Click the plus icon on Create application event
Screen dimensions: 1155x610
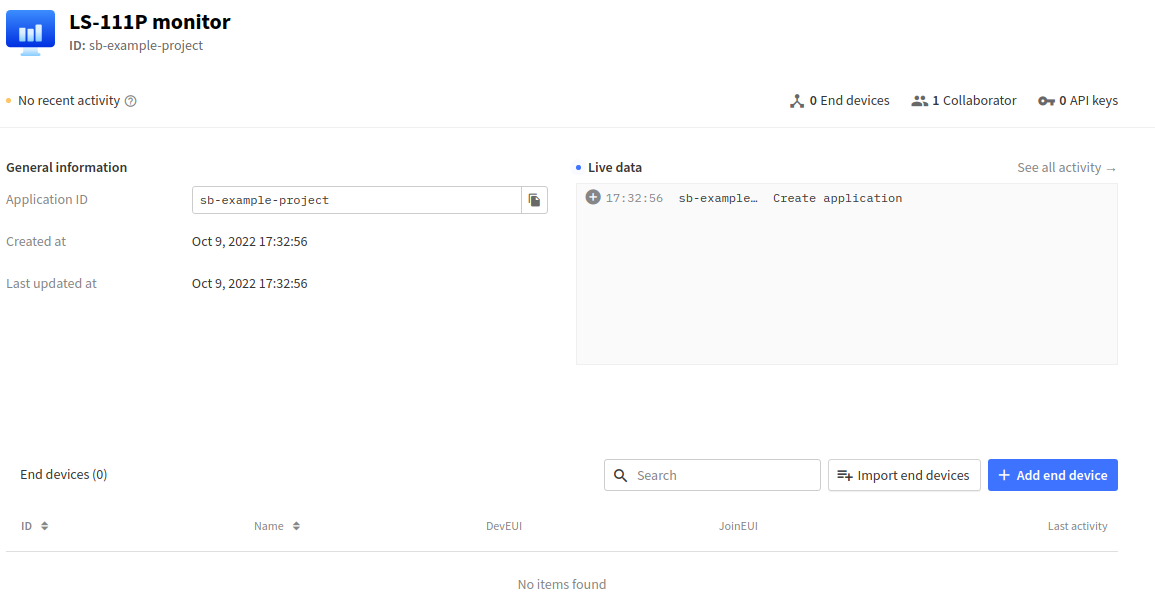click(593, 198)
